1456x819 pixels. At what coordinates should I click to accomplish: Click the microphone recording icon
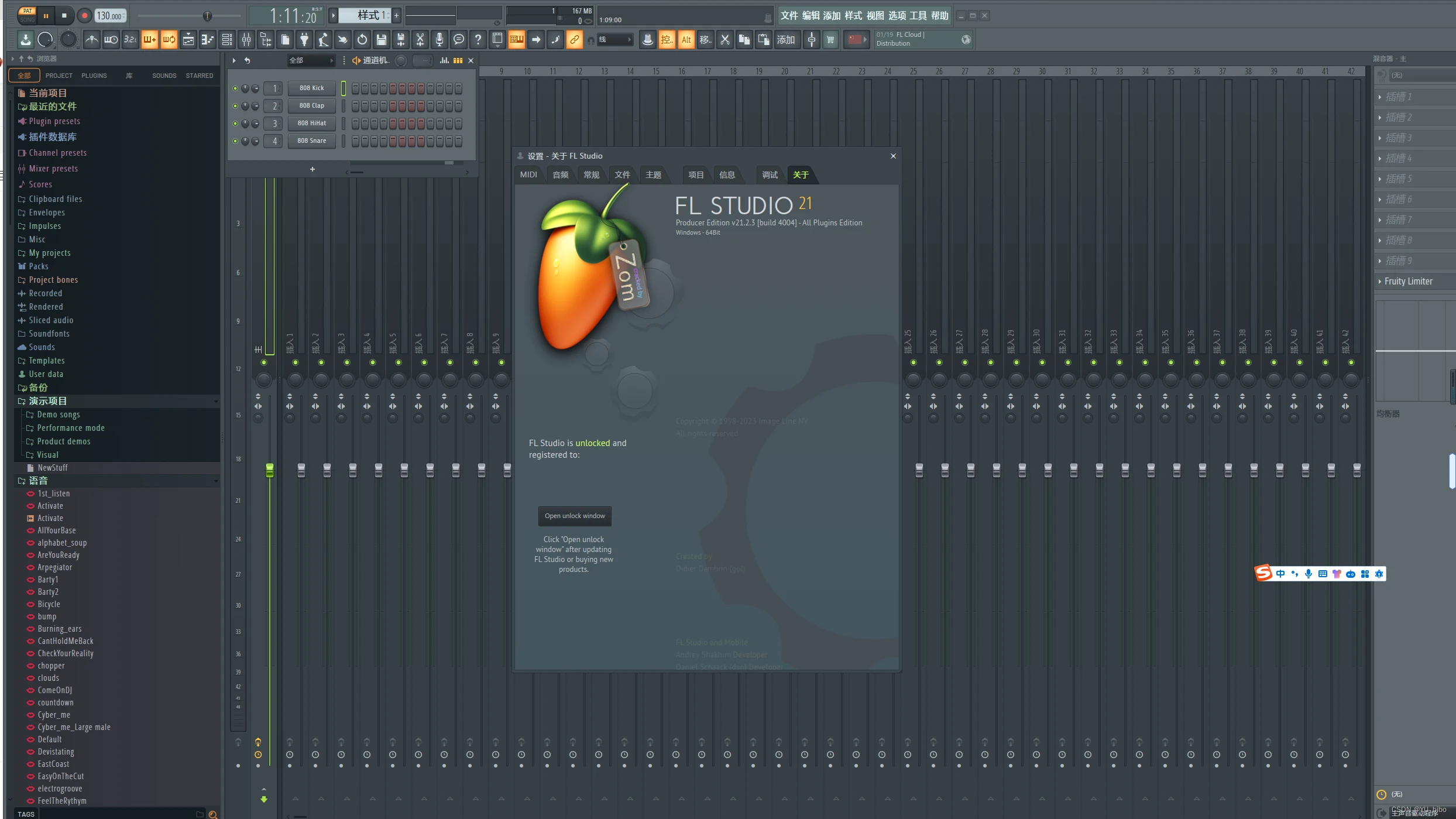coord(439,40)
